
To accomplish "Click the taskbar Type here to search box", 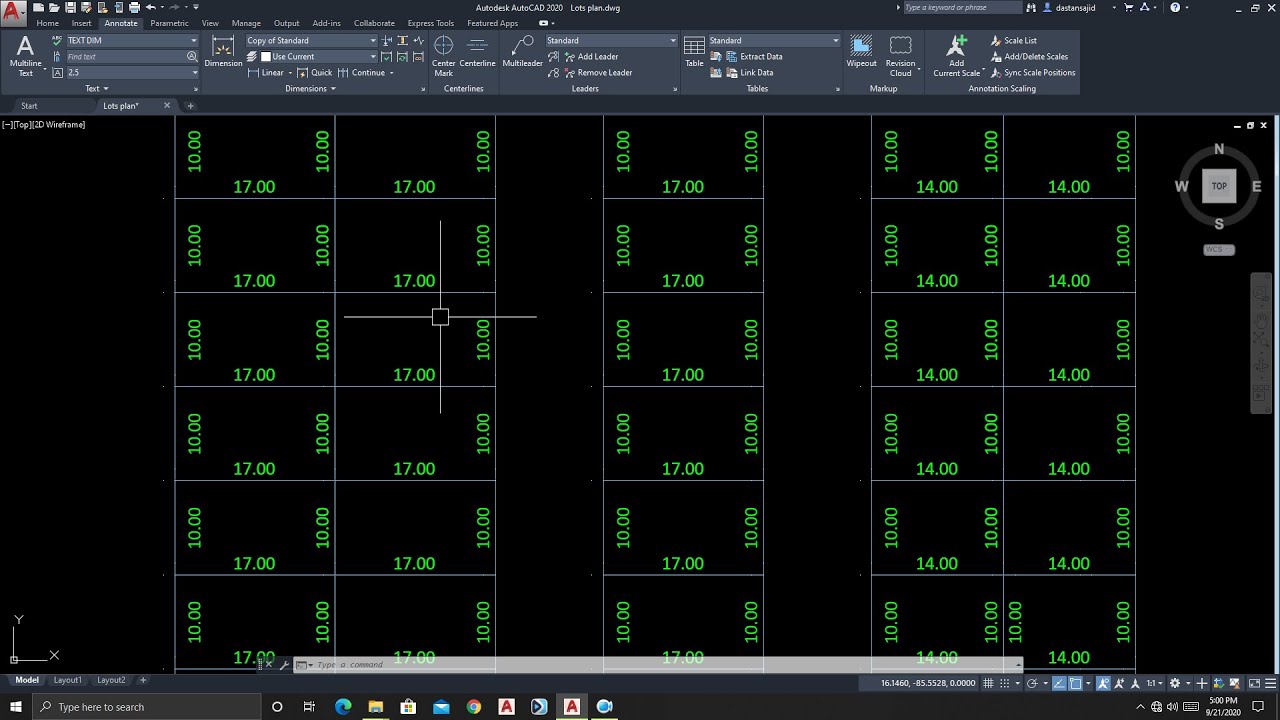I will coord(147,707).
